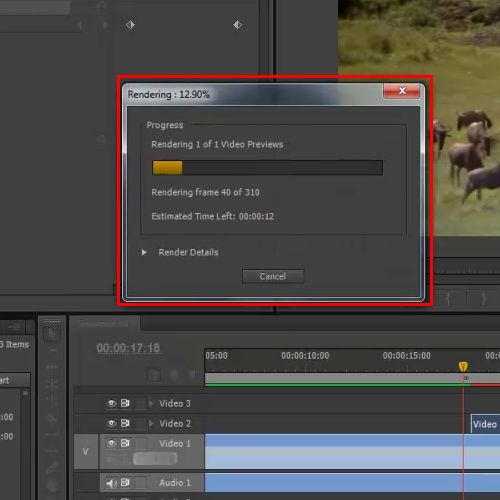
Task: Select the Video 1 track target V
Action: click(86, 451)
